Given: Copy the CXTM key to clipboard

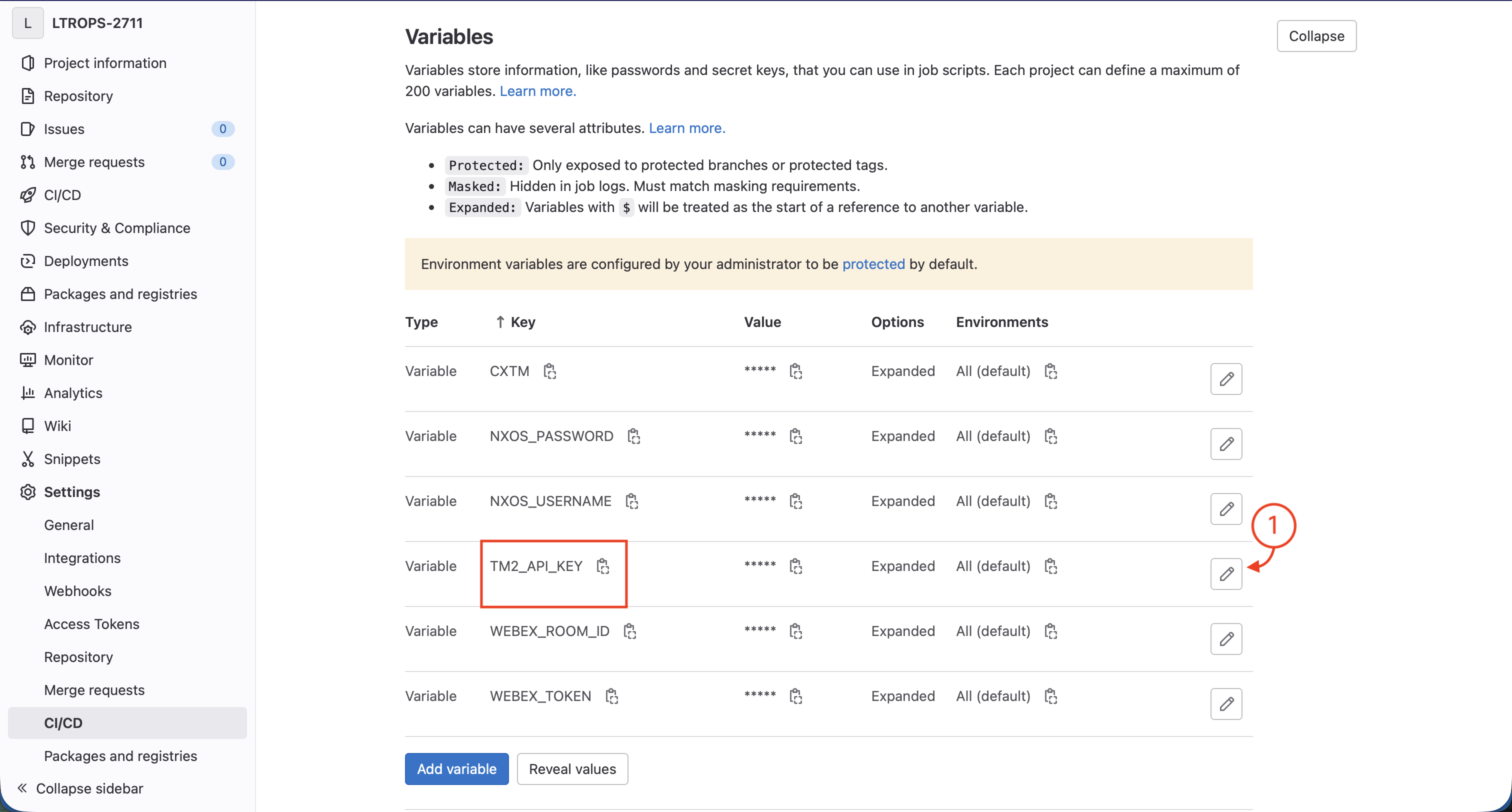Looking at the screenshot, I should pos(549,371).
